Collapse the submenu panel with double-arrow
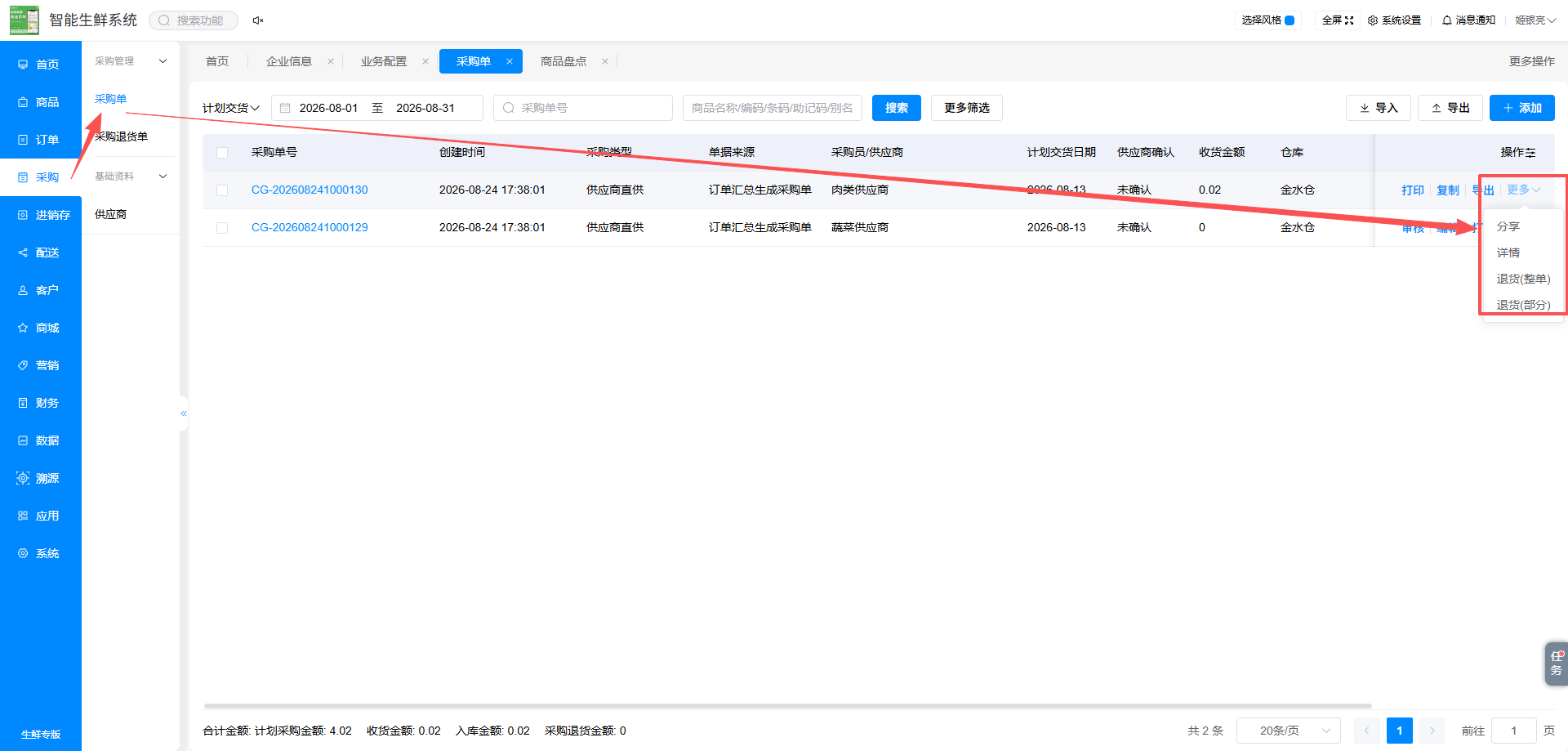 (184, 413)
